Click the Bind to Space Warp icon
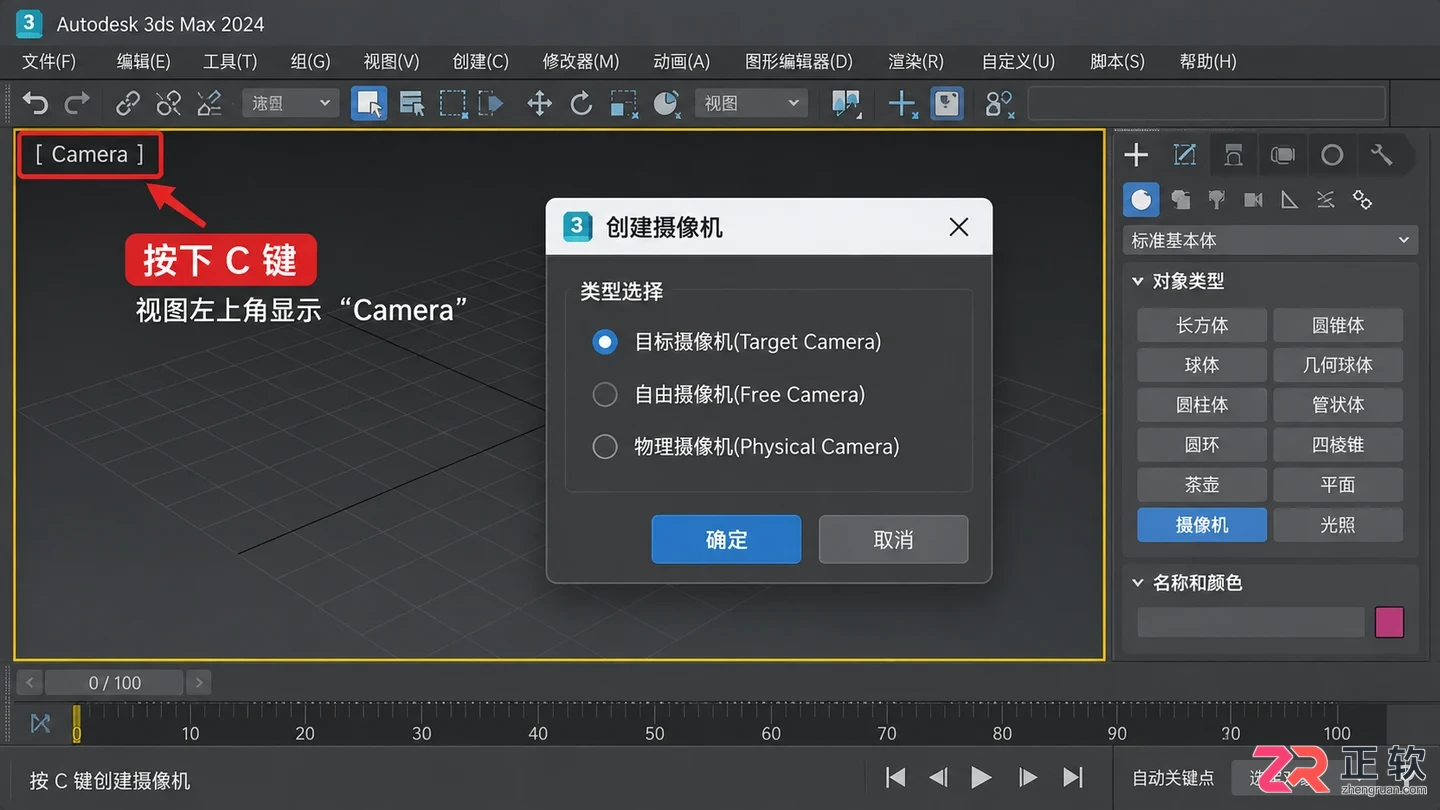The image size is (1440, 810). 209,103
